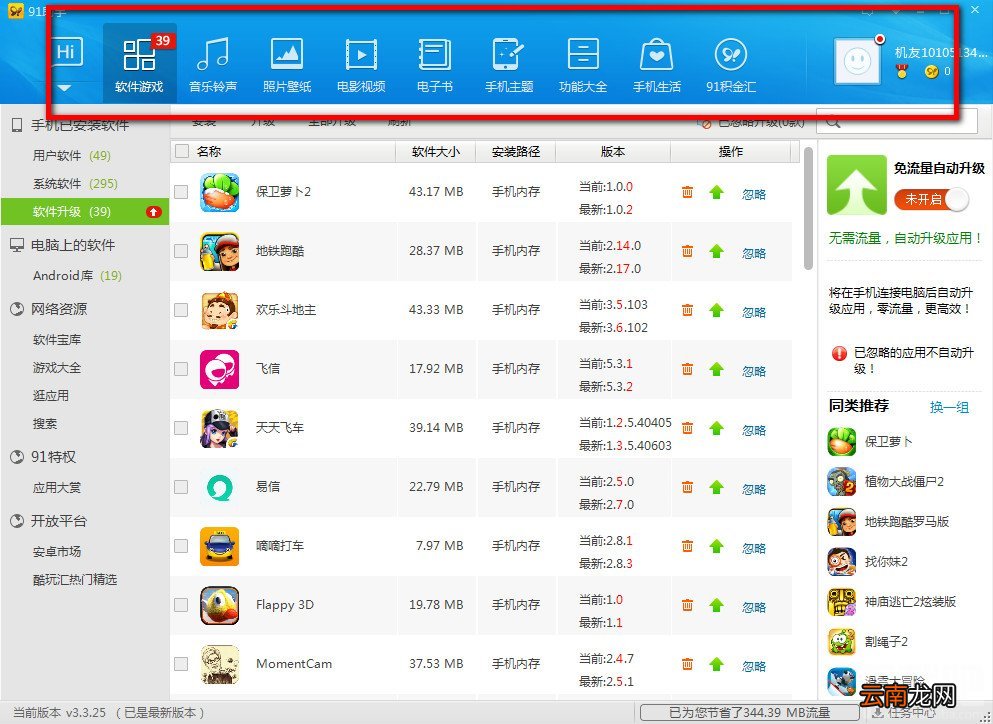The image size is (993, 724).
Task: Select 软件升级 (39) in sidebar
Action: coord(85,212)
